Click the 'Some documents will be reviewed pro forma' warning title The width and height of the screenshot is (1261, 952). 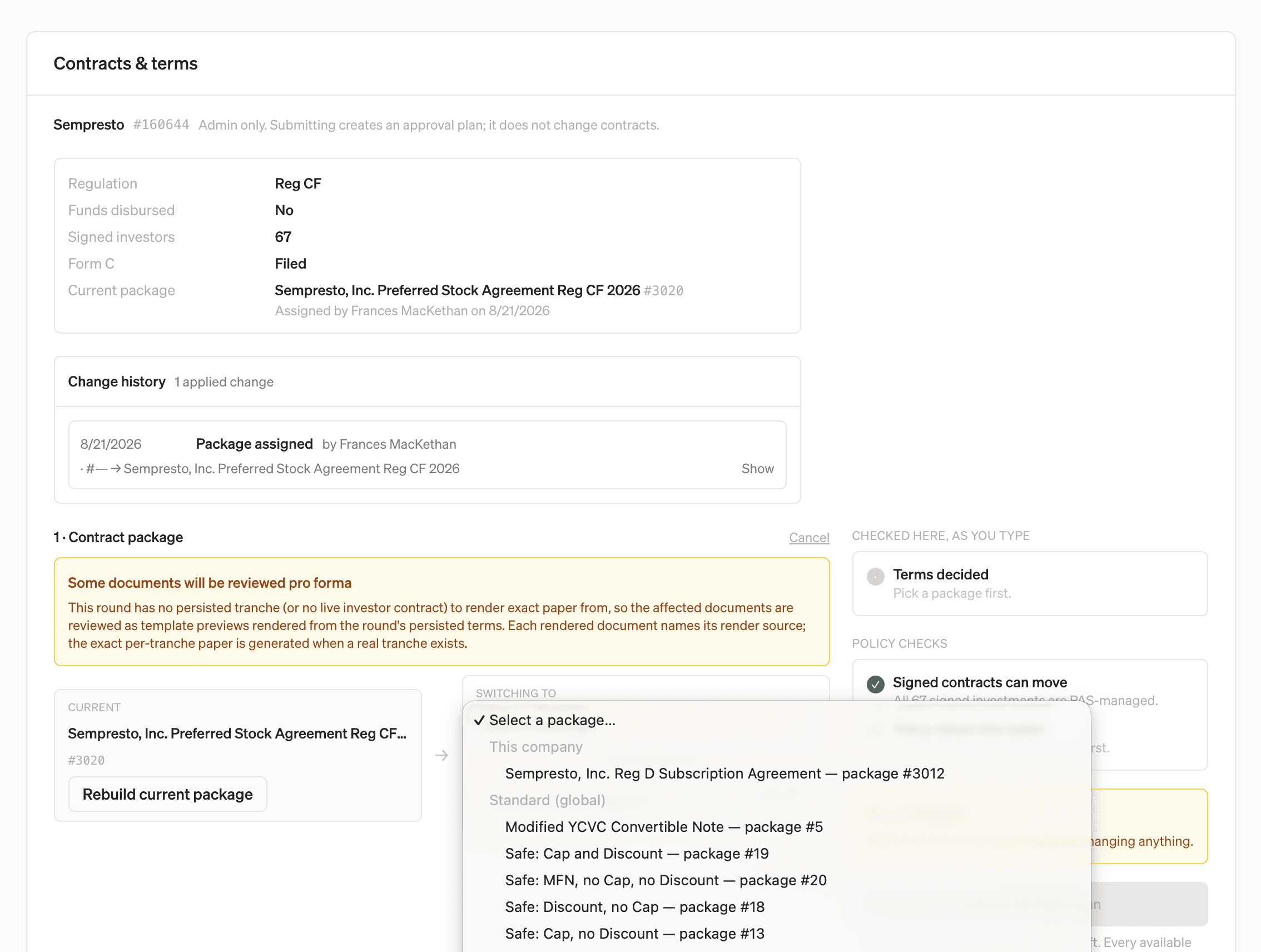209,583
